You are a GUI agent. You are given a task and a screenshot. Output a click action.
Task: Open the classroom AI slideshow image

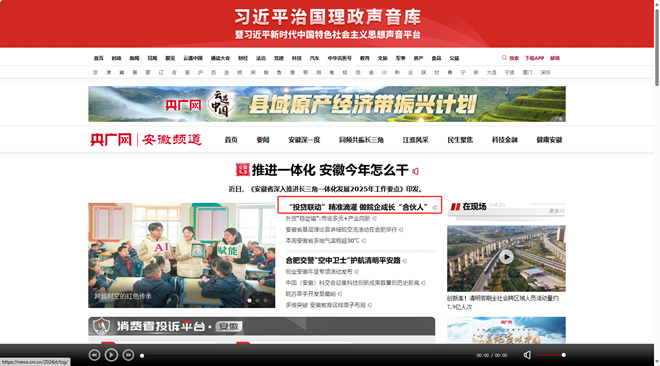(181, 255)
